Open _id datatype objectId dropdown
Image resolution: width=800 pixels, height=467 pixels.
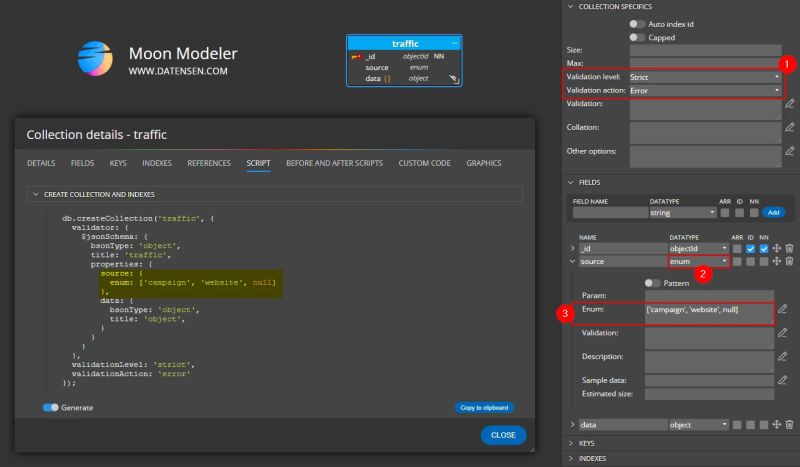(x=698, y=249)
